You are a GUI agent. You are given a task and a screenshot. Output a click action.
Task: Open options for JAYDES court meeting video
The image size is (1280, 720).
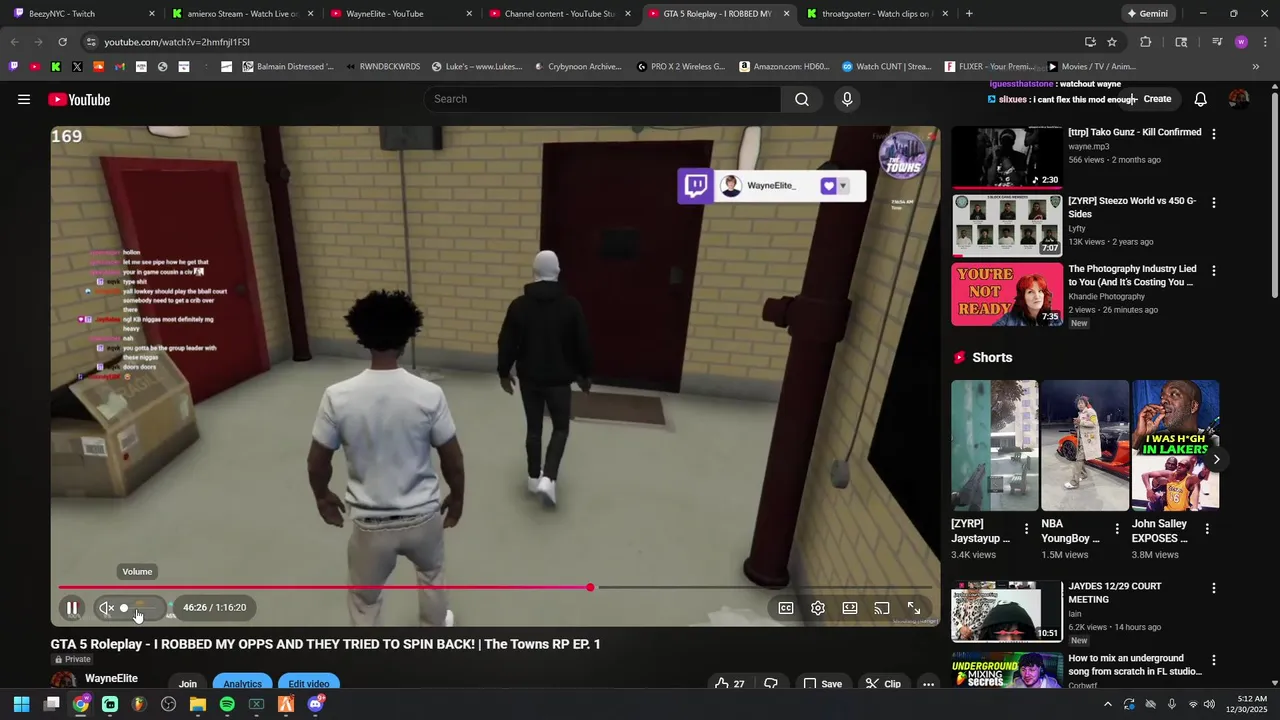tap(1214, 588)
